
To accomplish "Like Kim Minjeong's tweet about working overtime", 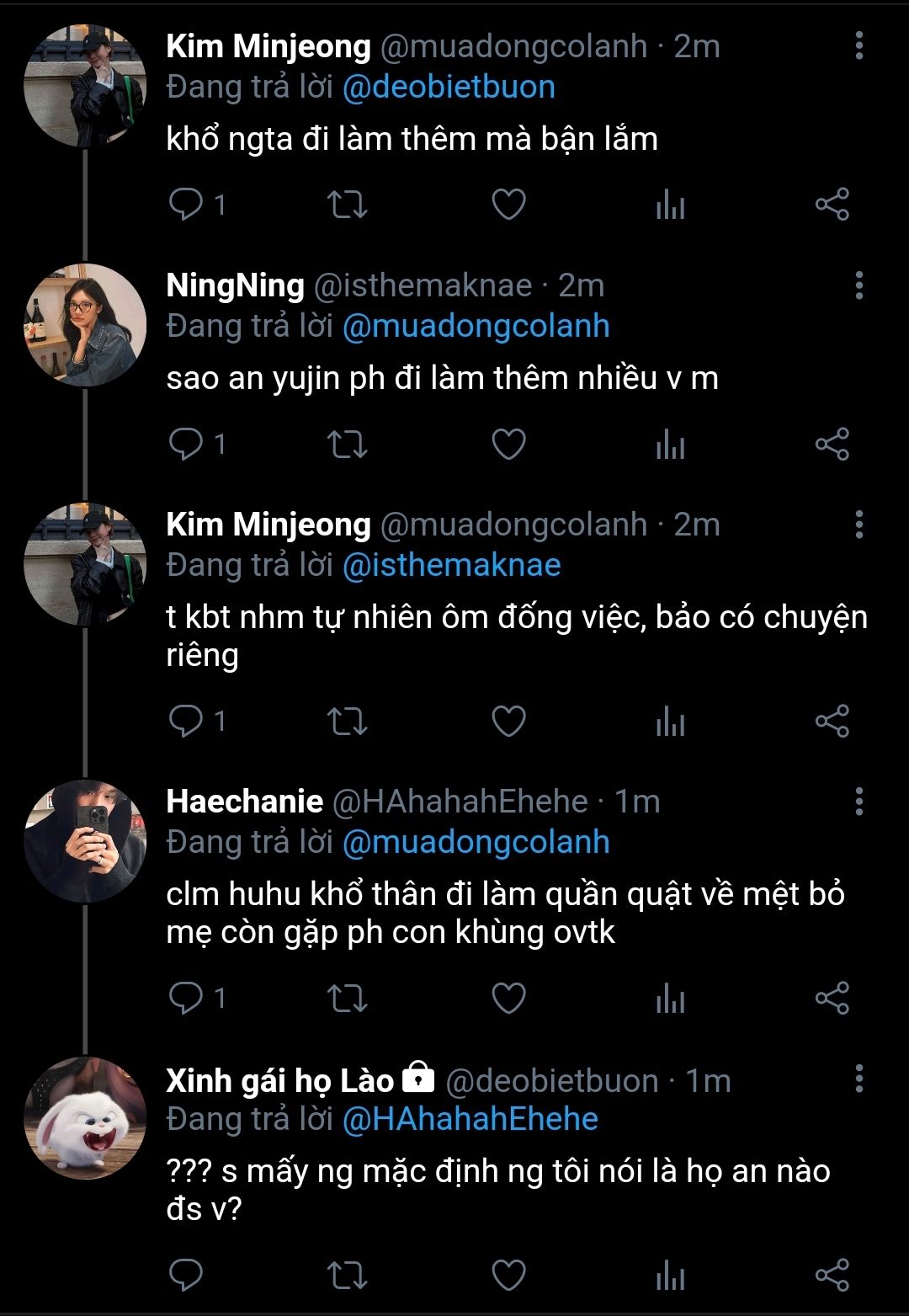I will (x=508, y=205).
